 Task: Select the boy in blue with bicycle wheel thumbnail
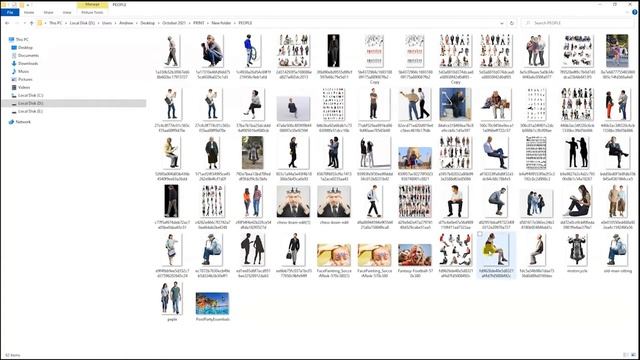tap(252, 51)
